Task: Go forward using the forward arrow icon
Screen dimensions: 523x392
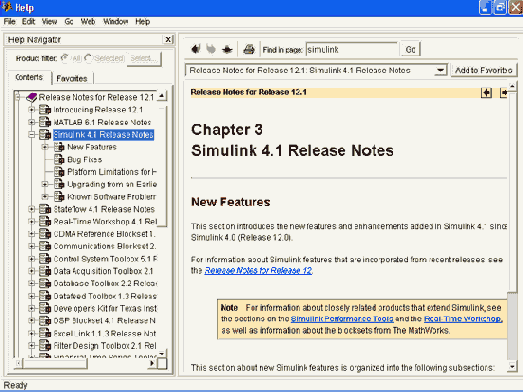Action: pyautogui.click(x=211, y=49)
